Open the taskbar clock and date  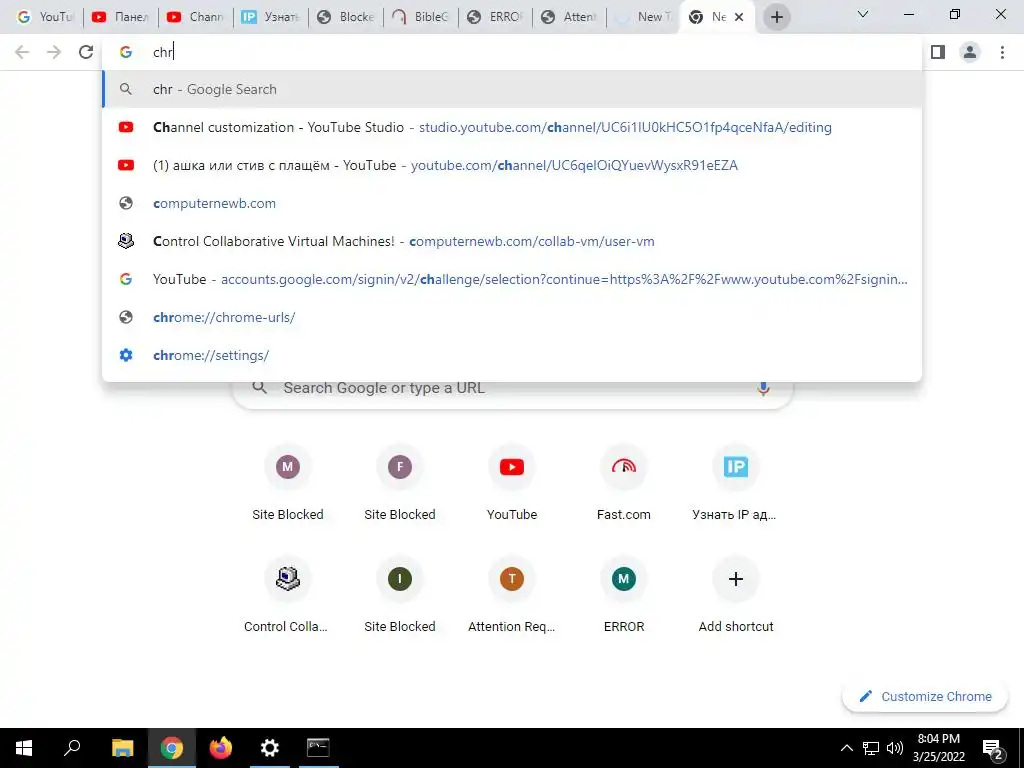tap(939, 748)
